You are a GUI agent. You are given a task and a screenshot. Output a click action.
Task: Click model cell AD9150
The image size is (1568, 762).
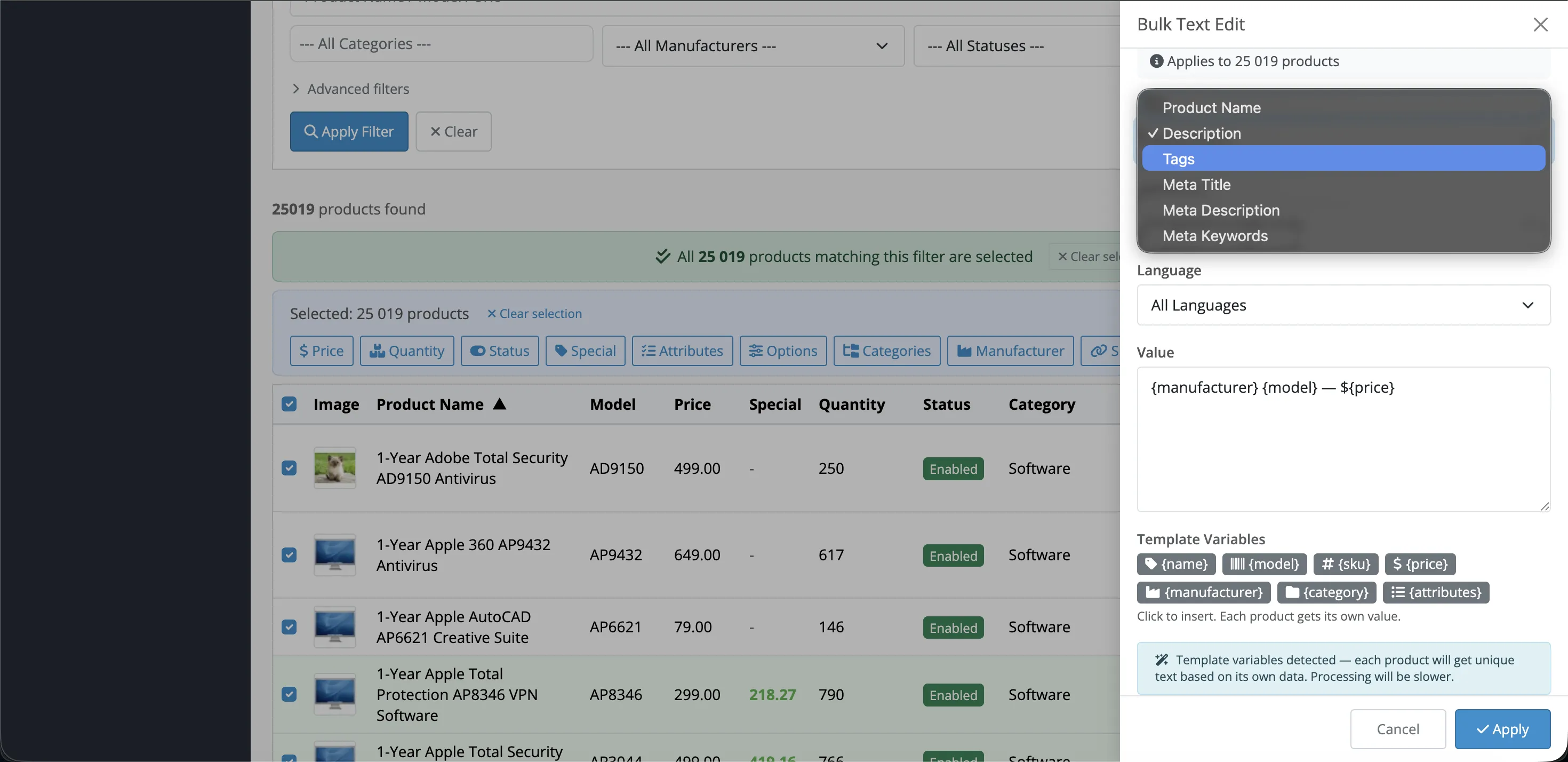click(617, 469)
